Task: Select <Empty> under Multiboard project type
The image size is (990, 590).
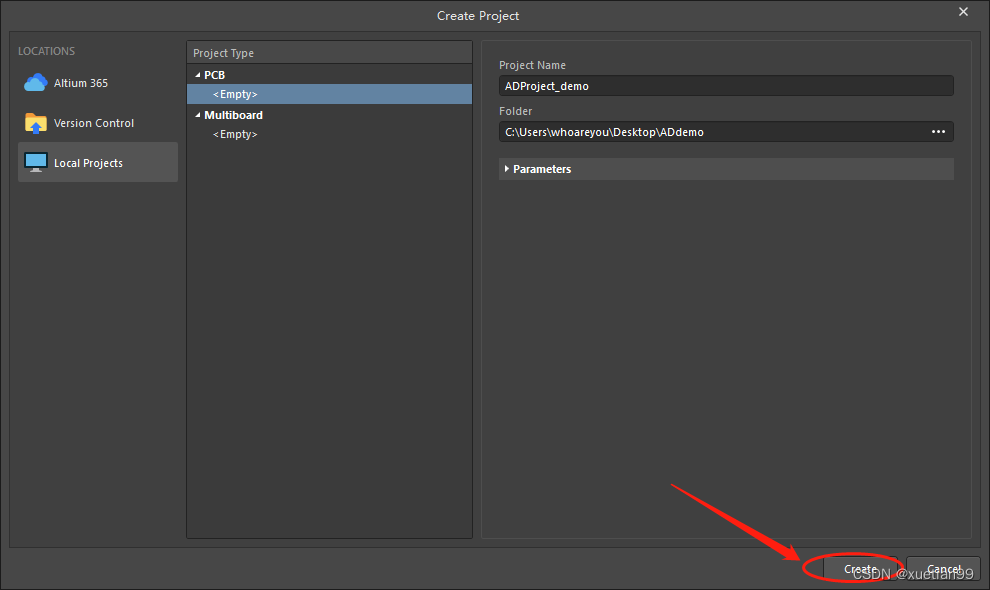Action: click(235, 134)
